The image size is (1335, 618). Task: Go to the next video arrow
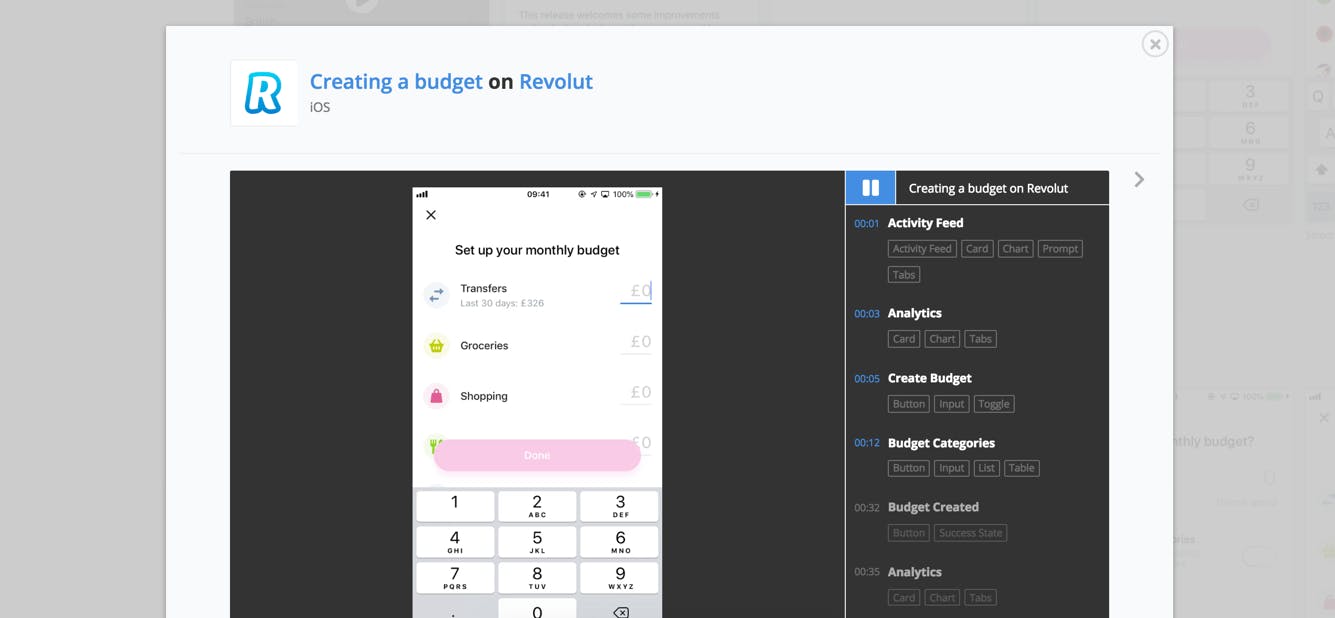click(x=1139, y=180)
